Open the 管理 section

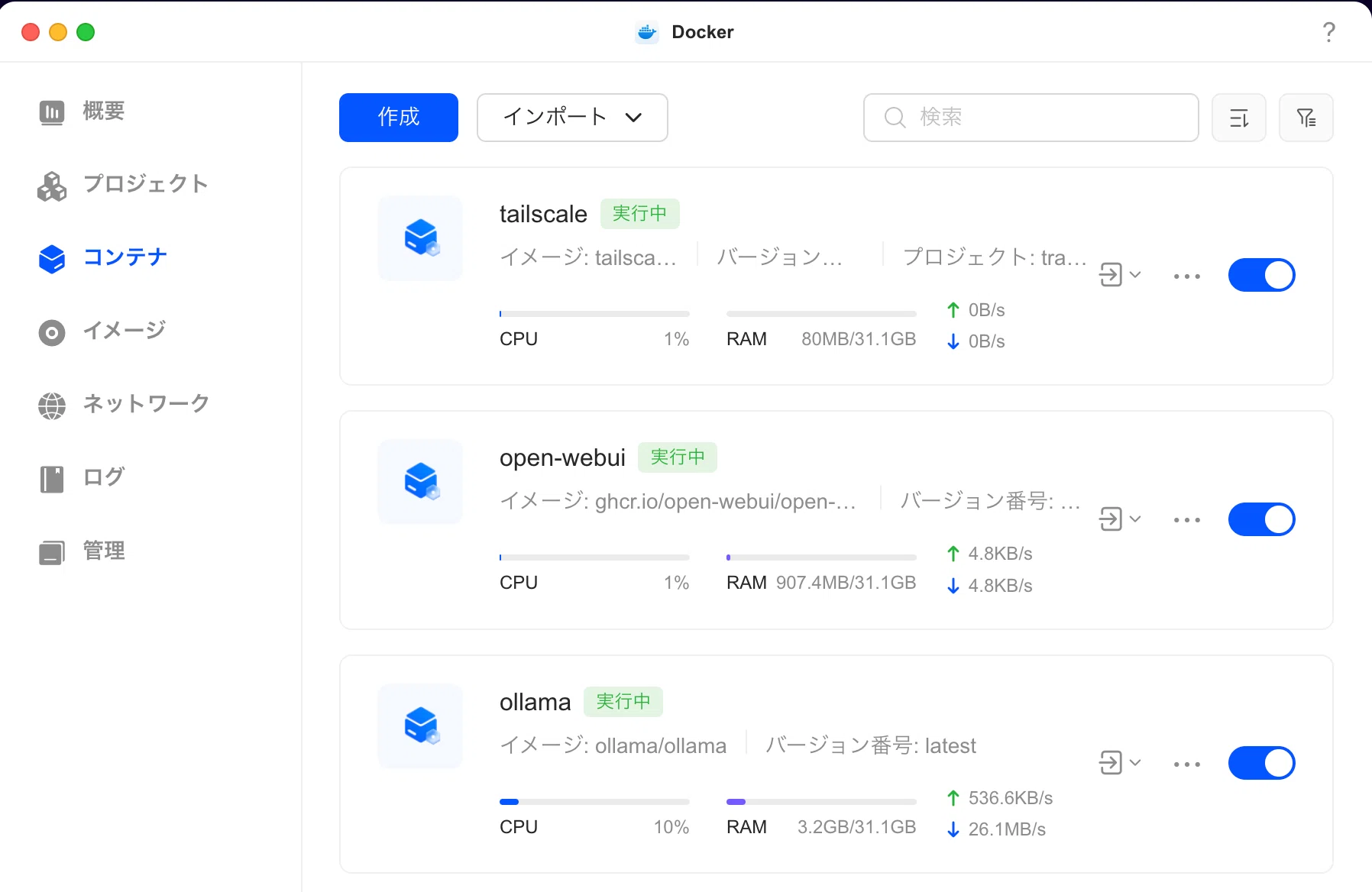click(x=82, y=551)
